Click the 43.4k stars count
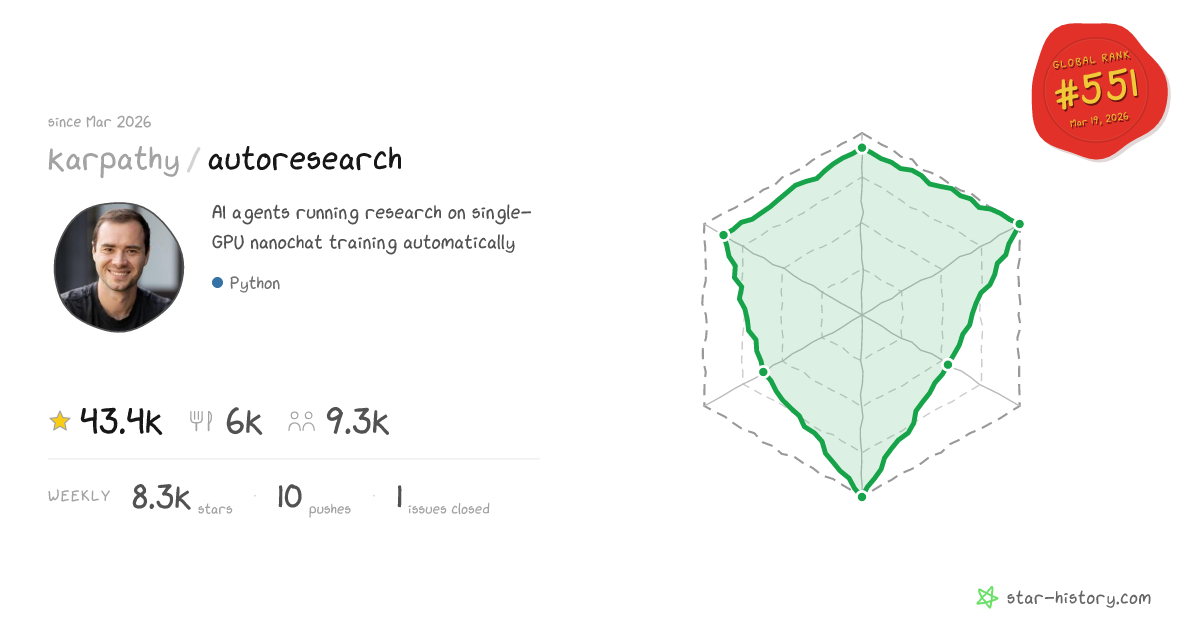Screen dimensions: 1200x630 pos(121,422)
